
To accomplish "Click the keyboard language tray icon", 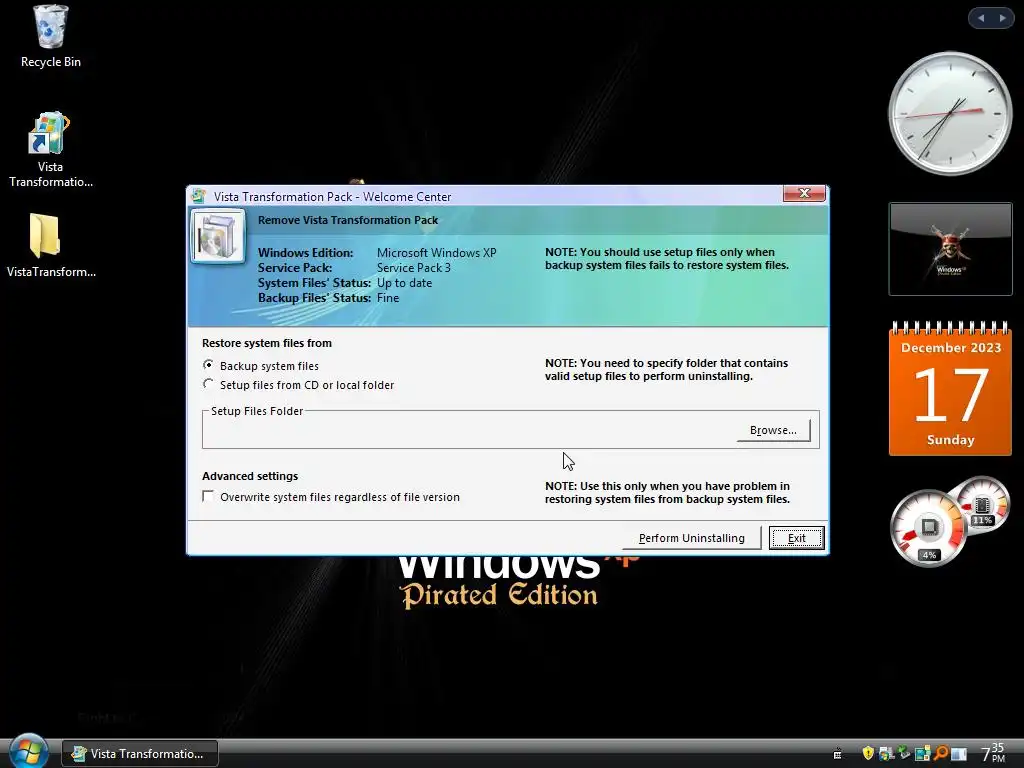I will [x=837, y=754].
